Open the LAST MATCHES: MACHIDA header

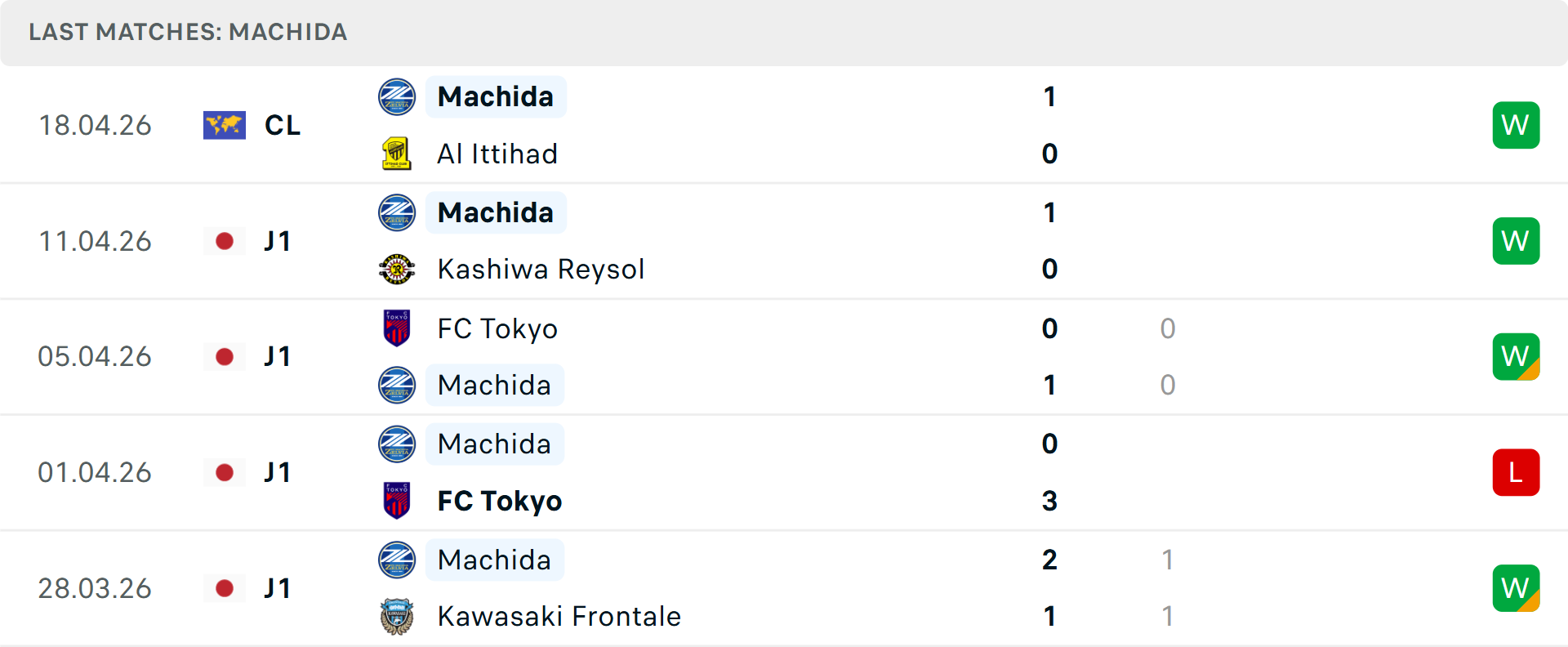[x=188, y=33]
